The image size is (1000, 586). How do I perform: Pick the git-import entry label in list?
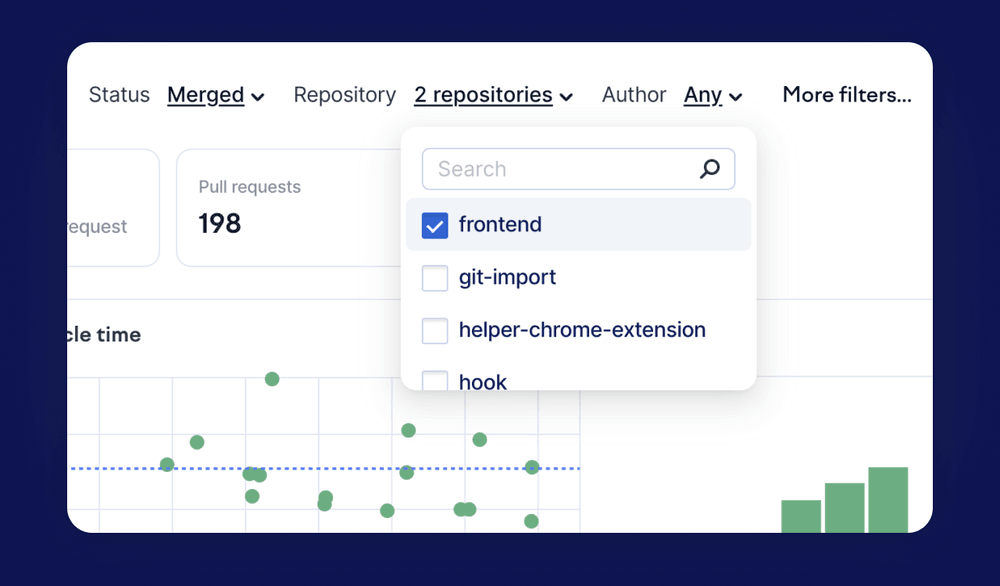507,277
